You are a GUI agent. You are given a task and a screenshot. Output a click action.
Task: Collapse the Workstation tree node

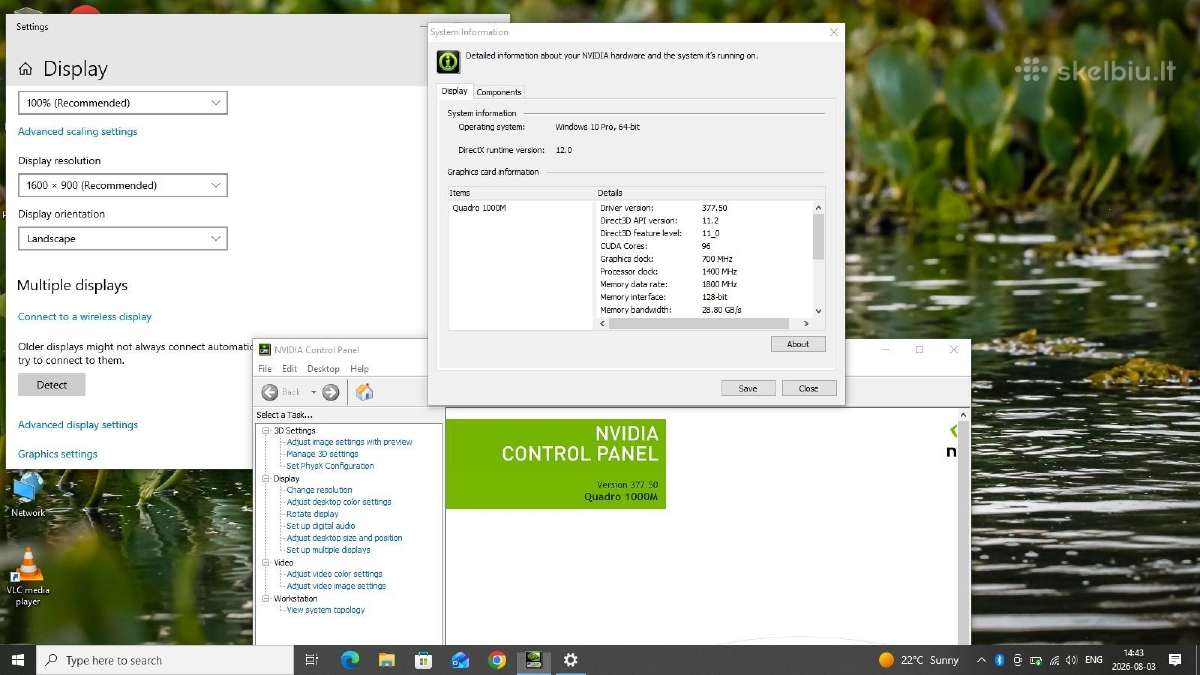point(266,599)
